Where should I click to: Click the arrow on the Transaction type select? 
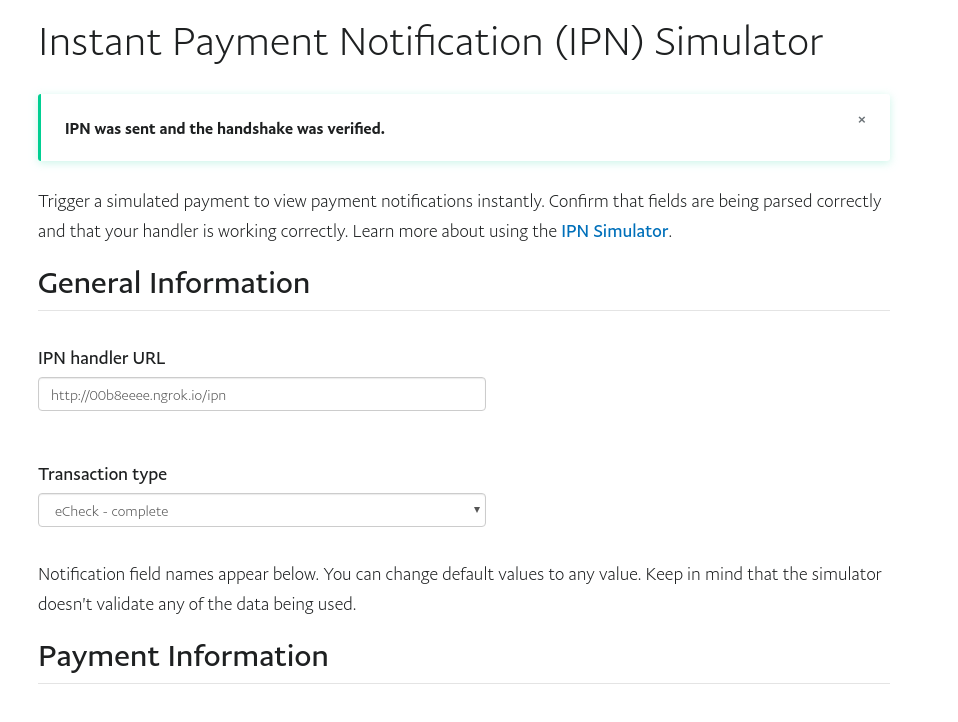[x=476, y=510]
